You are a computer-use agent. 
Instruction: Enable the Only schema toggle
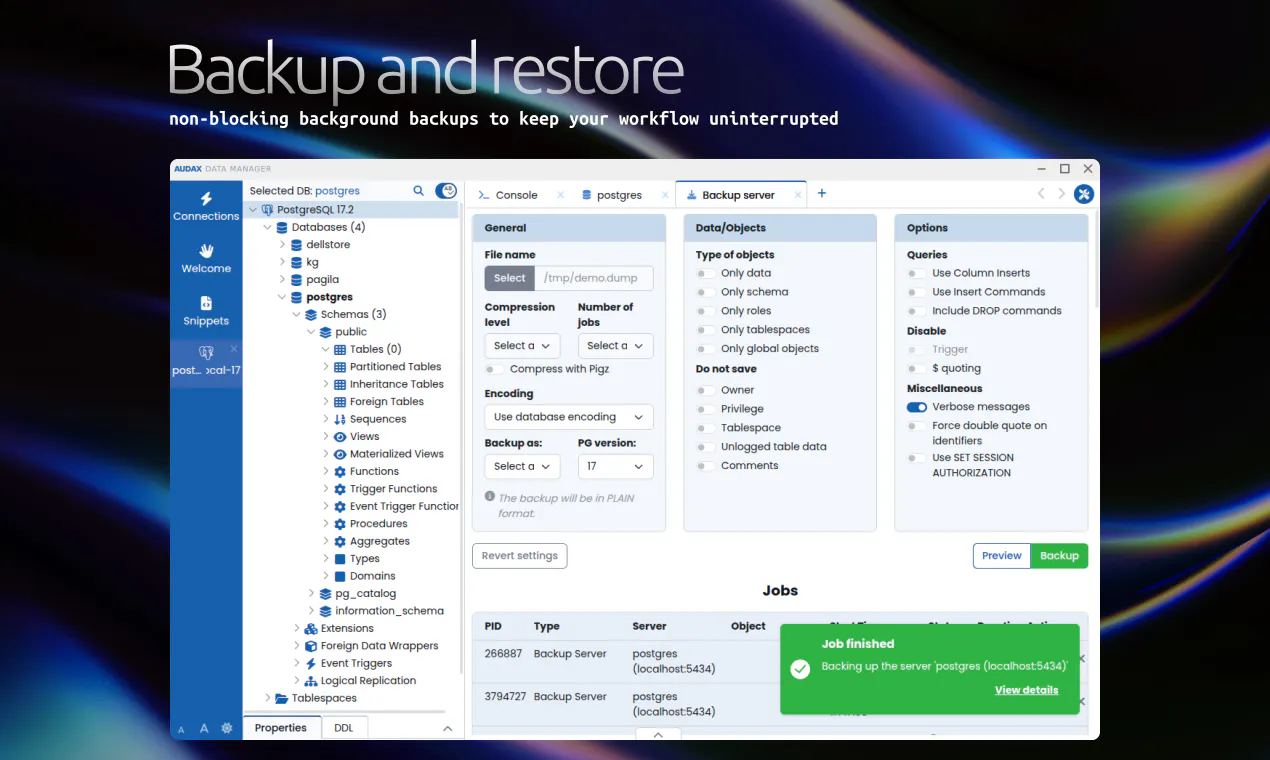click(x=706, y=292)
